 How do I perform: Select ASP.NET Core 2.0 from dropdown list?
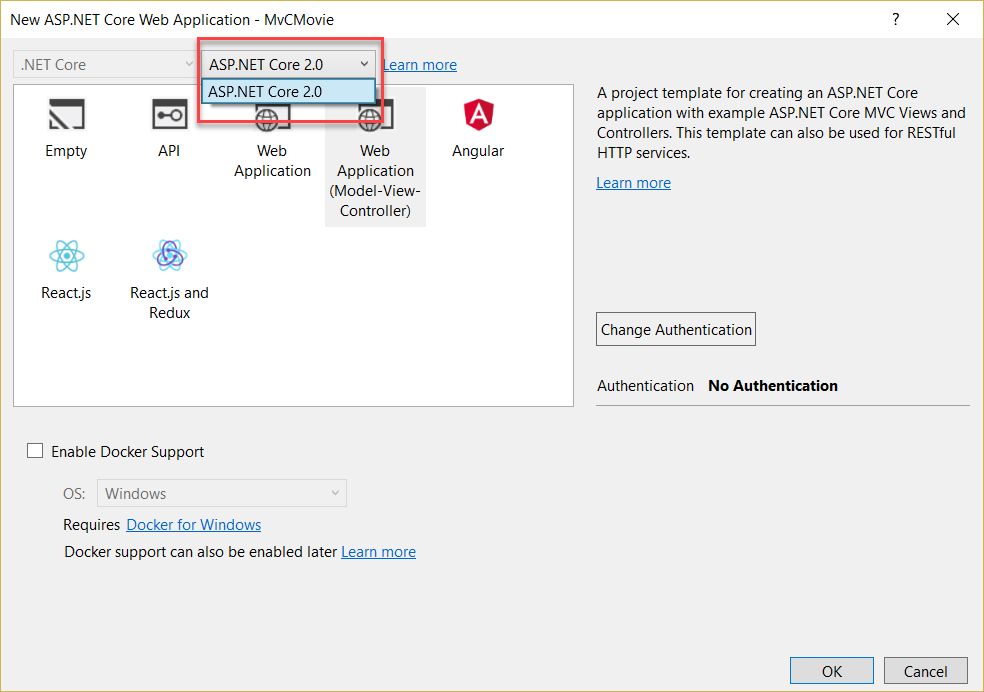[x=288, y=92]
